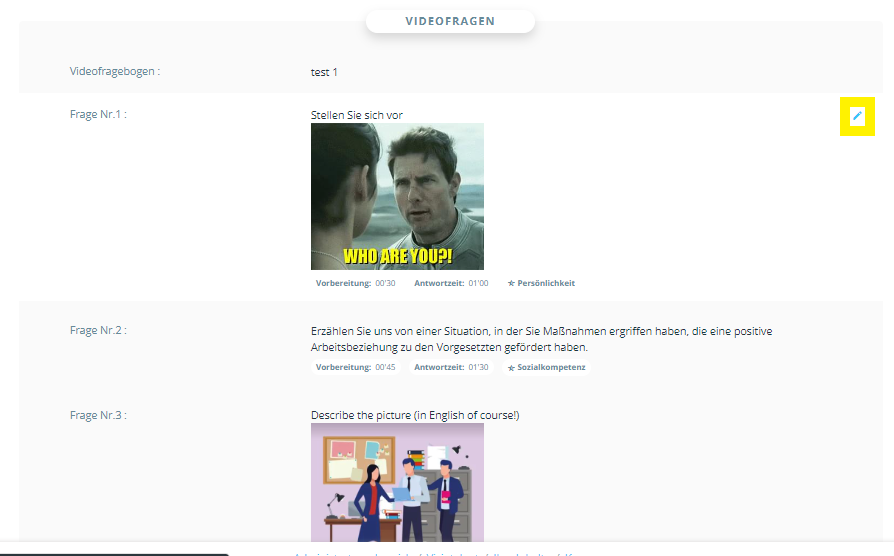Click the question 2 text about Vorgesetzten
The width and height of the screenshot is (894, 556).
(541, 339)
